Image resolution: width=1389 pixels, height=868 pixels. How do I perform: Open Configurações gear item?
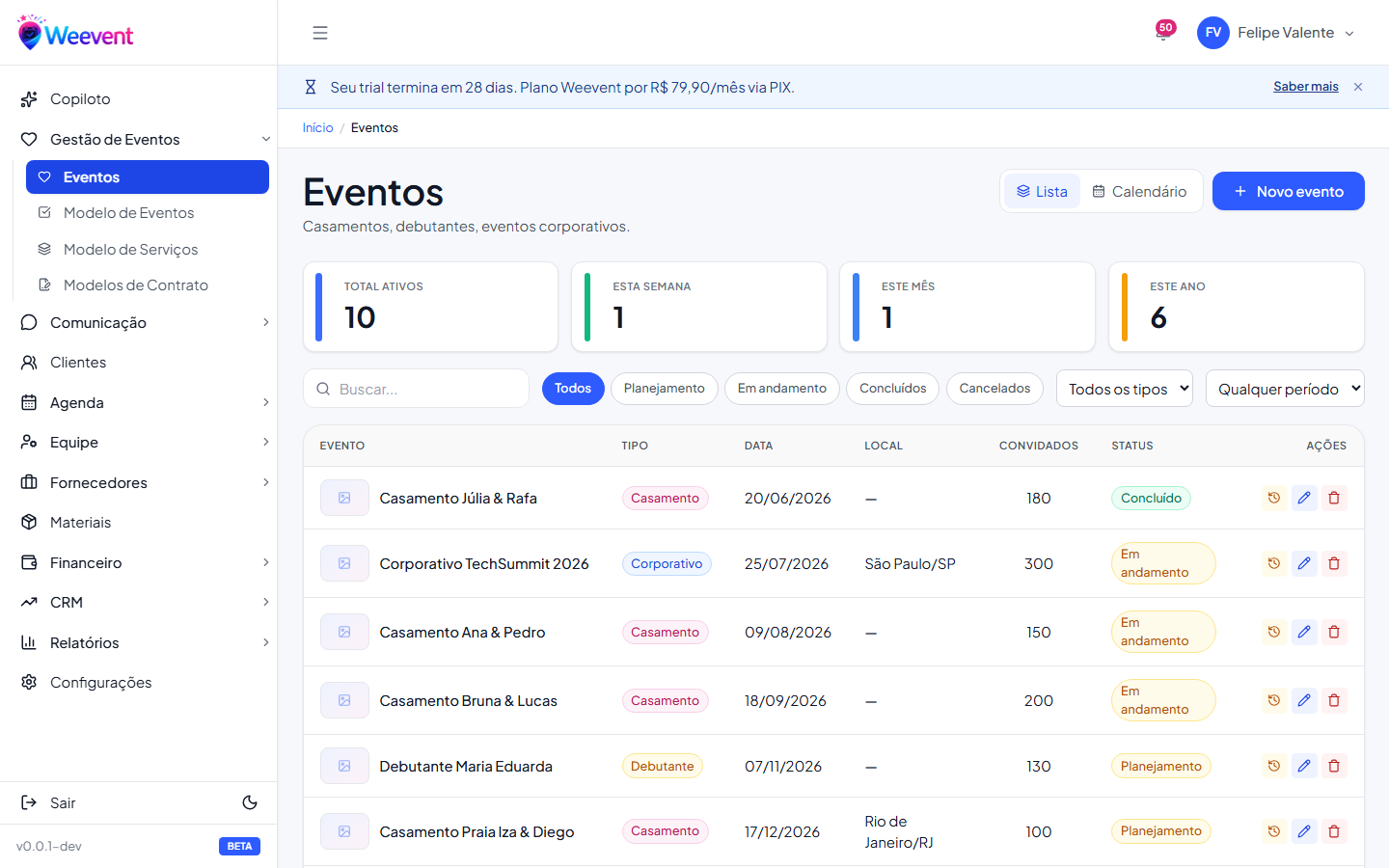click(139, 683)
